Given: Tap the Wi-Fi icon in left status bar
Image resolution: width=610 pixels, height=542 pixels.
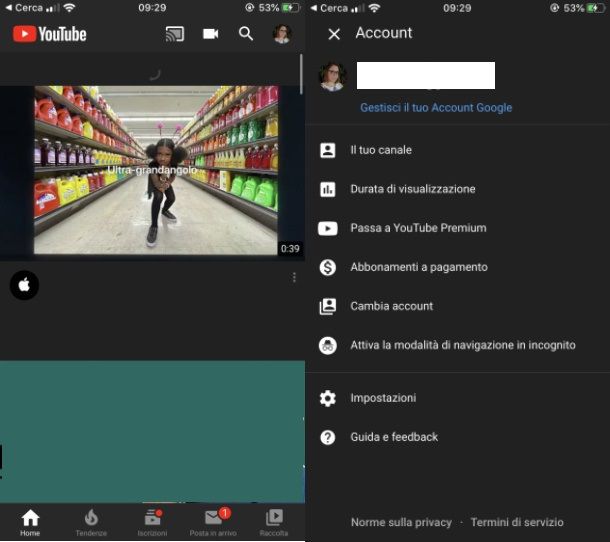Looking at the screenshot, I should point(69,7).
